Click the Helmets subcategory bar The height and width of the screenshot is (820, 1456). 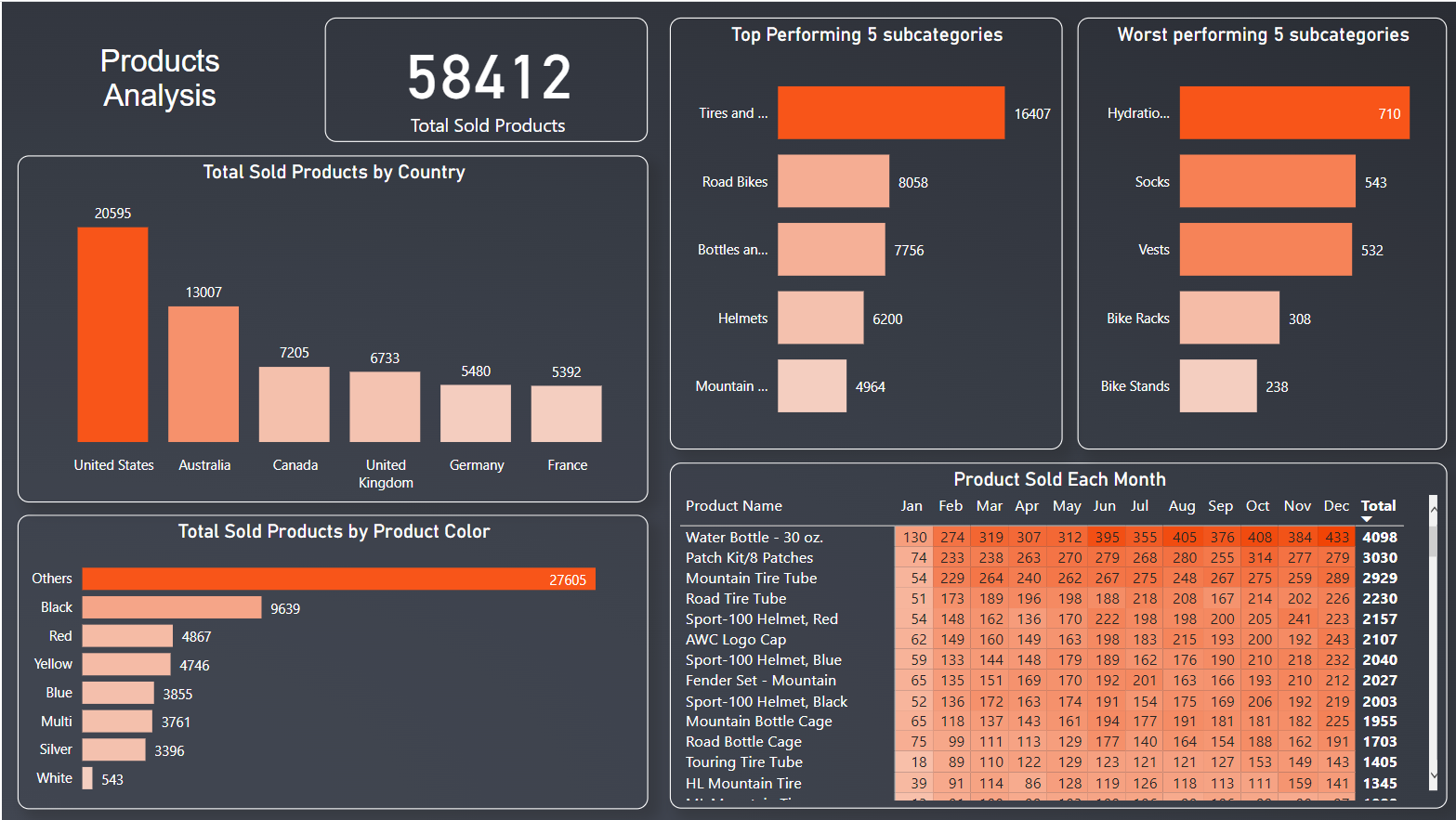820,319
